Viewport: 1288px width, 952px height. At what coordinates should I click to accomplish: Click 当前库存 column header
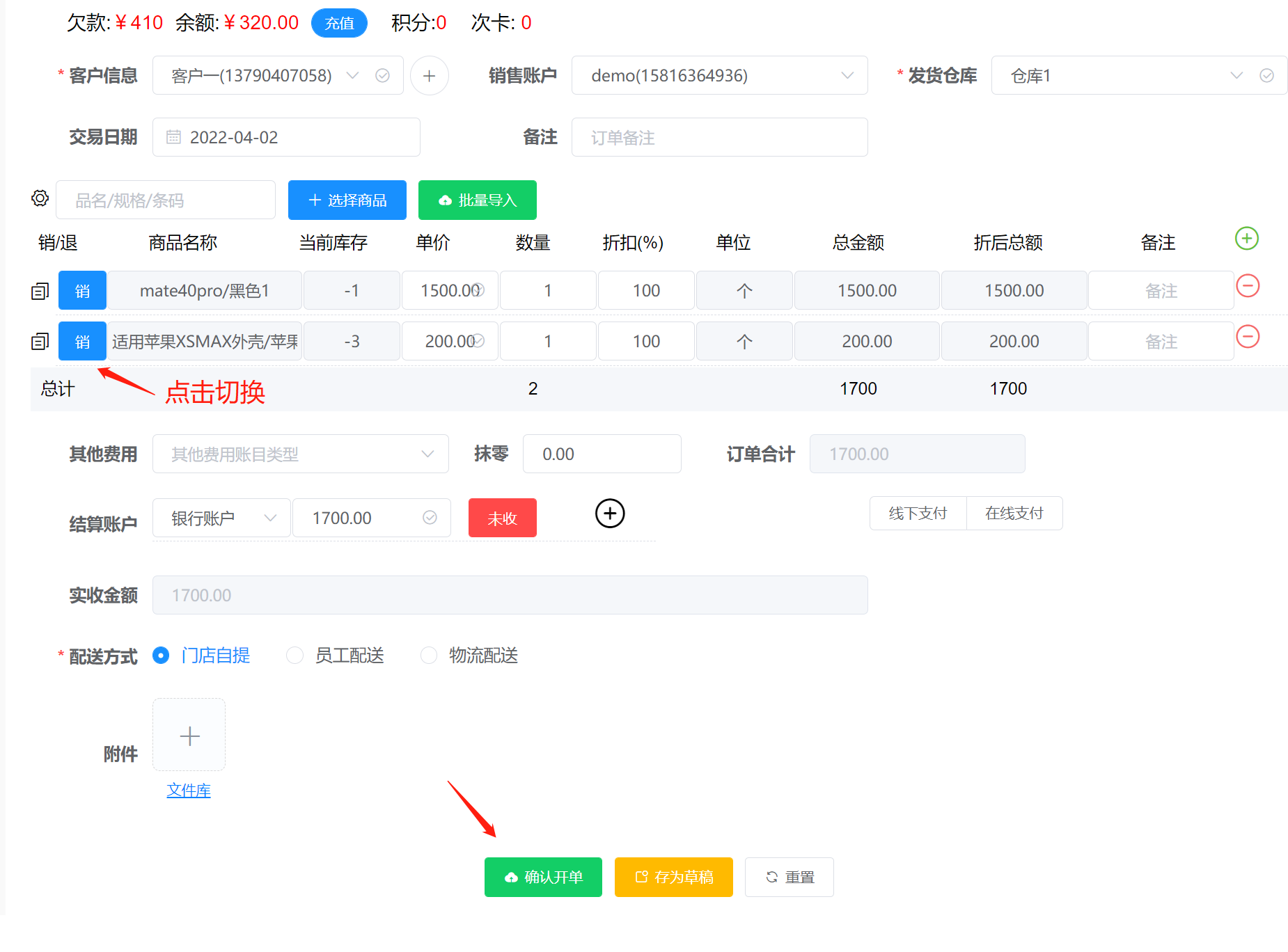pos(333,243)
